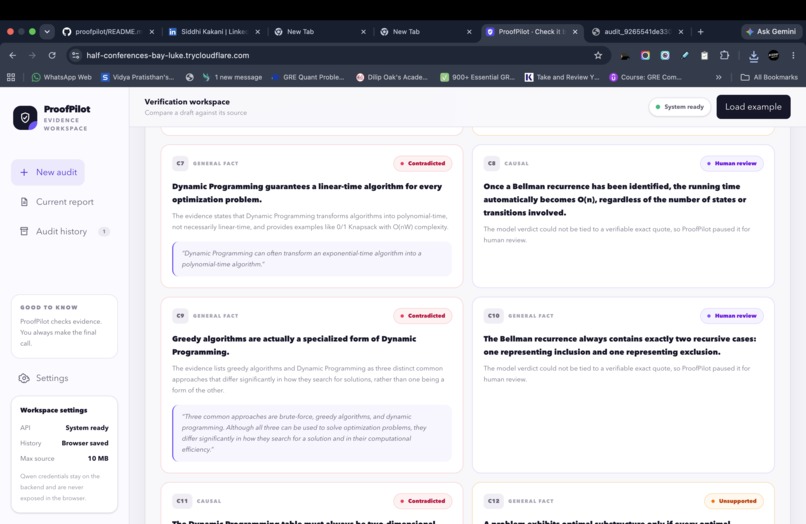The height and width of the screenshot is (524, 806).
Task: Bookmark this page with the star icon
Action: (598, 56)
